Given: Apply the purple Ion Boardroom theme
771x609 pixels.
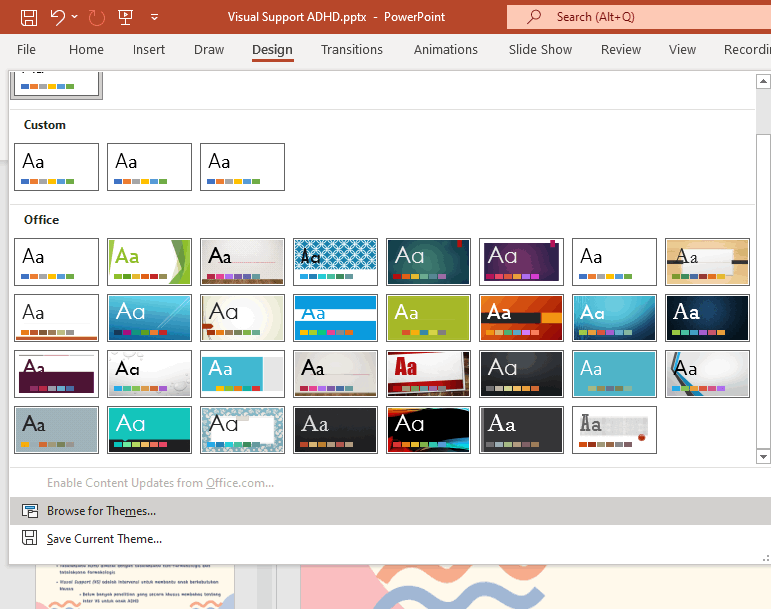Looking at the screenshot, I should point(521,262).
